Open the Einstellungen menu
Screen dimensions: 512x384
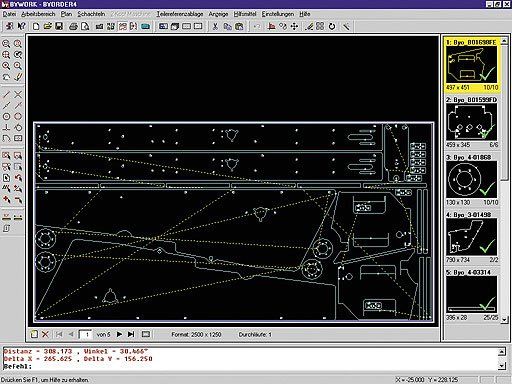tap(278, 14)
